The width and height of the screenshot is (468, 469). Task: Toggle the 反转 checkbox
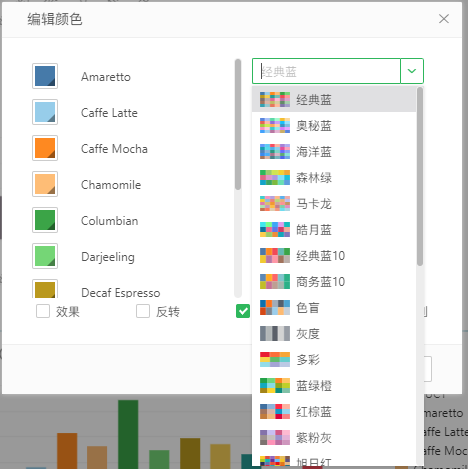[143, 311]
